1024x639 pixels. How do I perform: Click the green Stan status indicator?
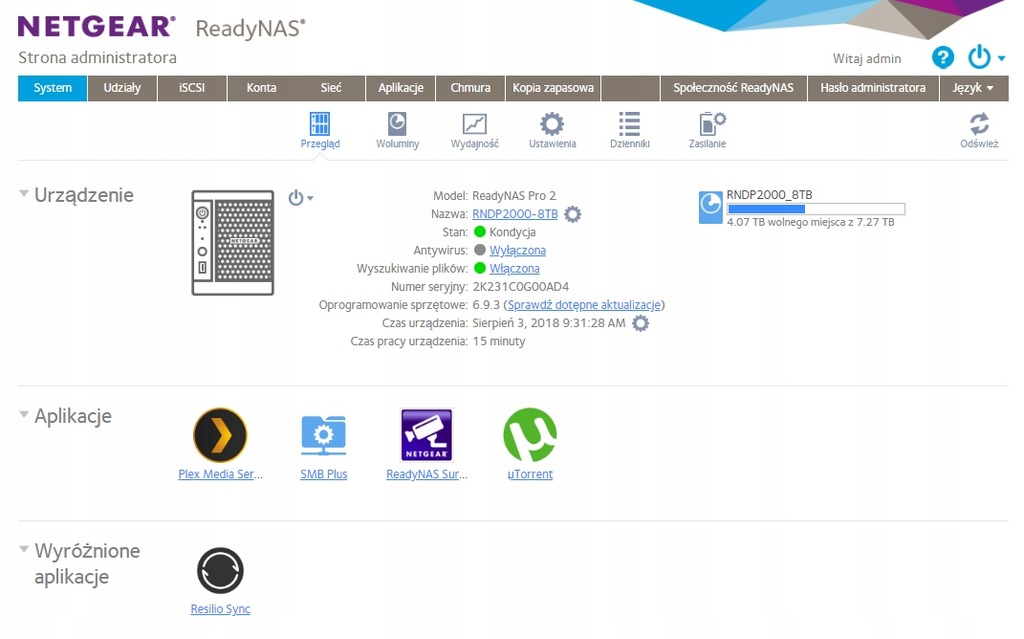coord(480,232)
